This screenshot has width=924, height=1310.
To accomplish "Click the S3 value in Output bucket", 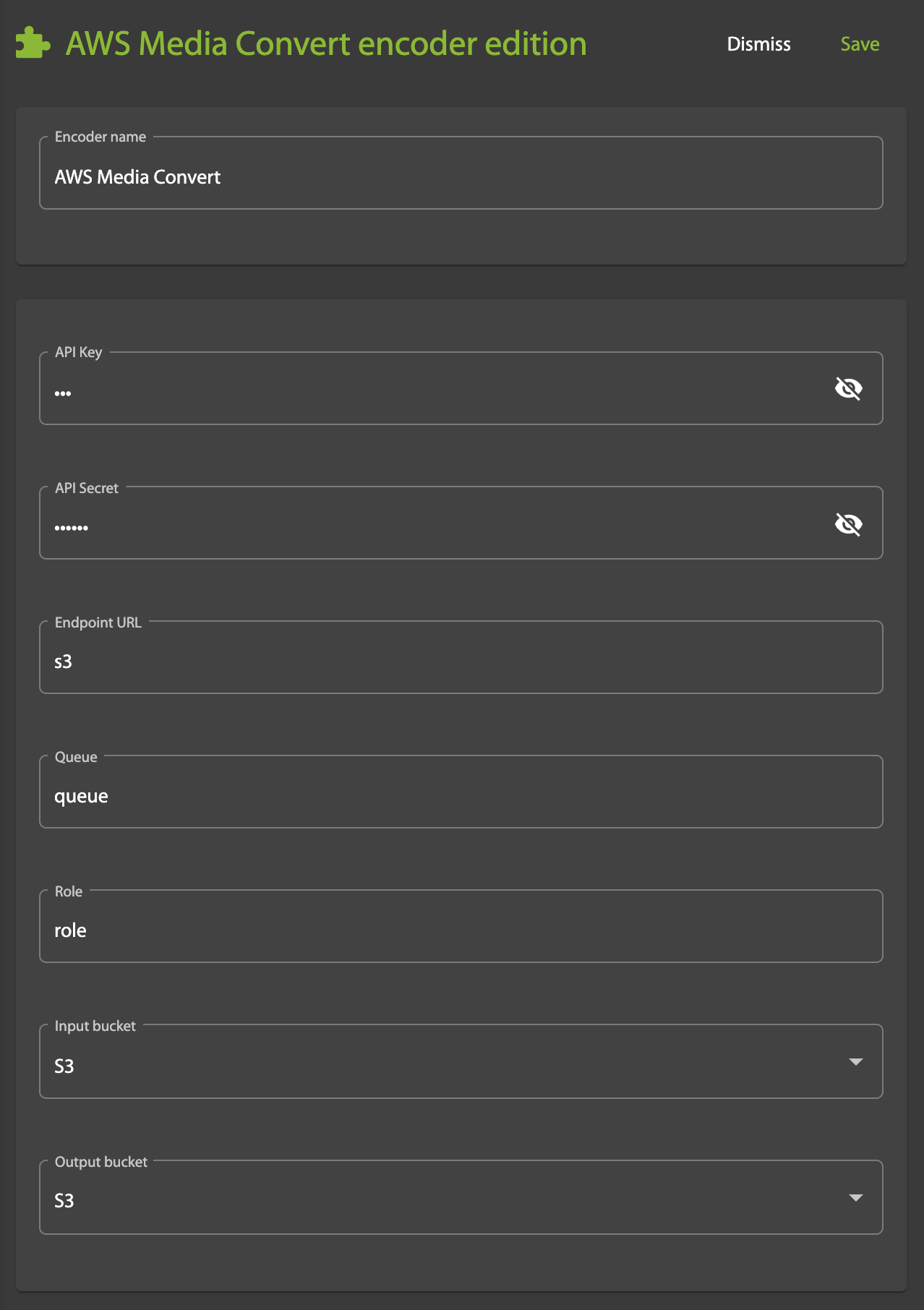I will tap(64, 1201).
